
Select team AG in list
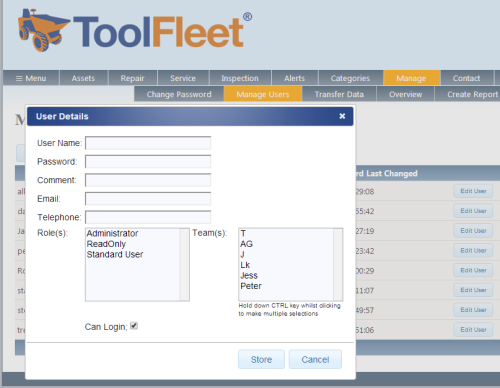point(246,244)
